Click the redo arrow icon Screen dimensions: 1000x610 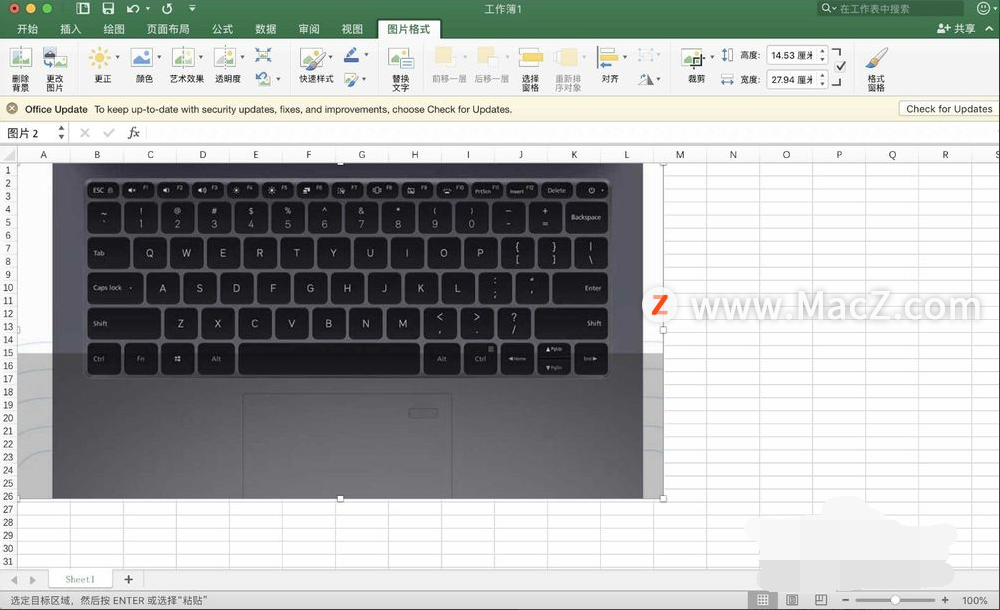click(x=167, y=8)
